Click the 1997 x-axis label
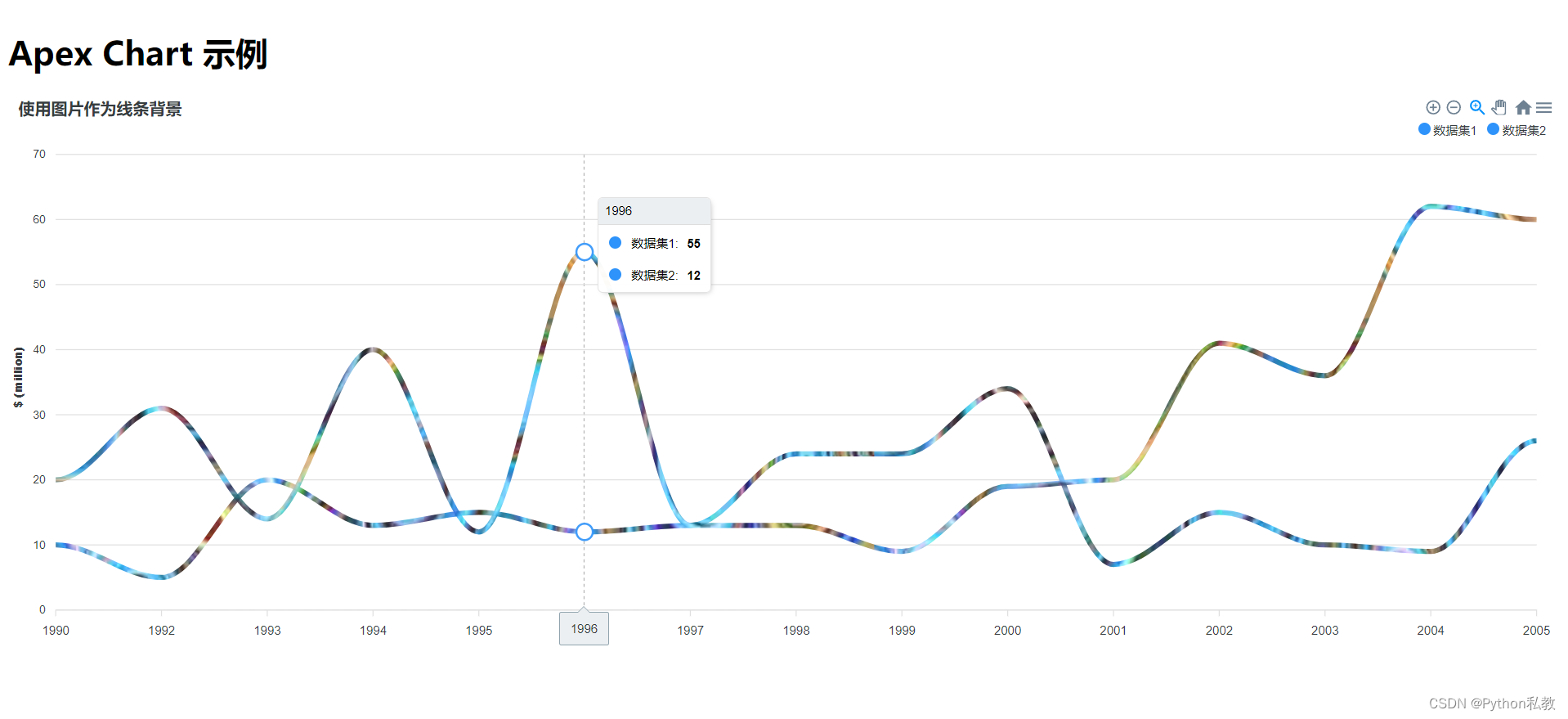 (x=690, y=630)
